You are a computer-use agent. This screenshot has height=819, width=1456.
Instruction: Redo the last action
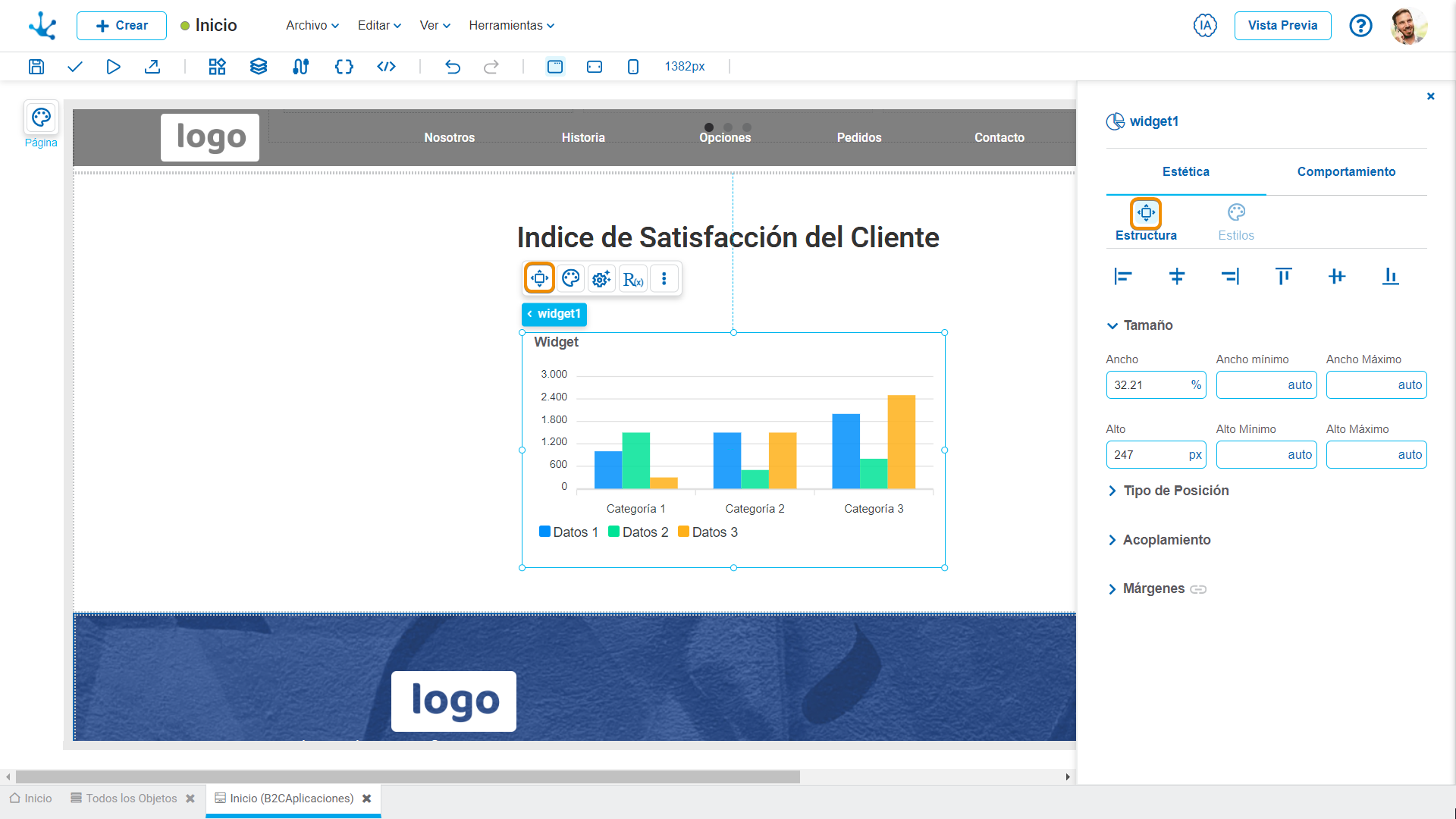[x=491, y=67]
